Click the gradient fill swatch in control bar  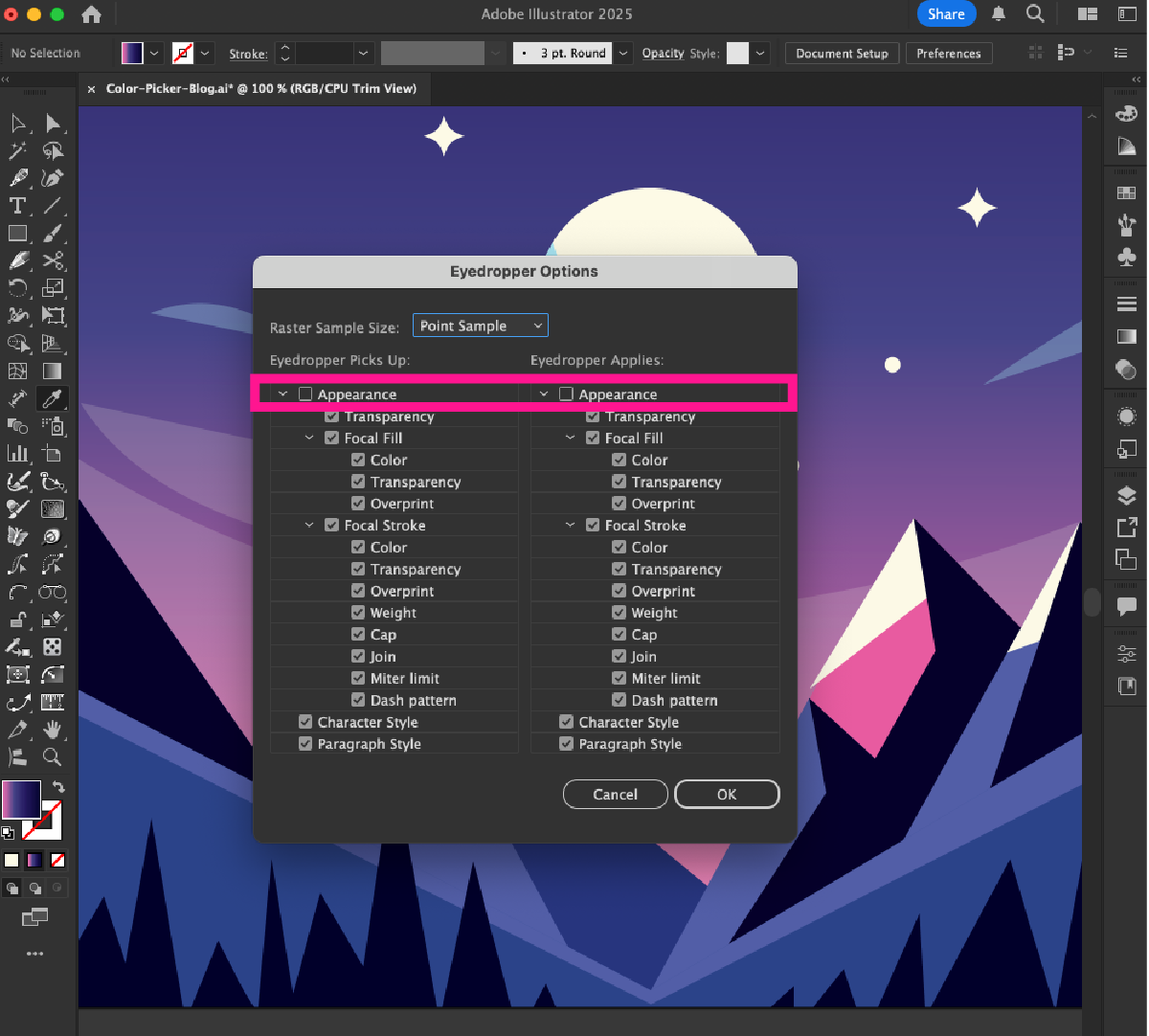(x=132, y=54)
